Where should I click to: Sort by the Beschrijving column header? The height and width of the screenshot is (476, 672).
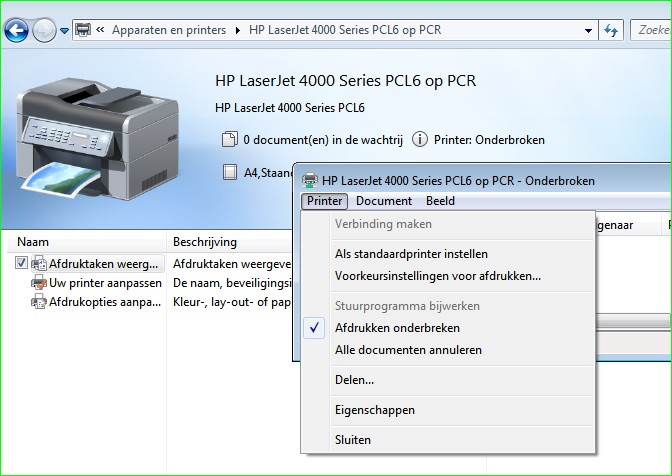(230, 242)
